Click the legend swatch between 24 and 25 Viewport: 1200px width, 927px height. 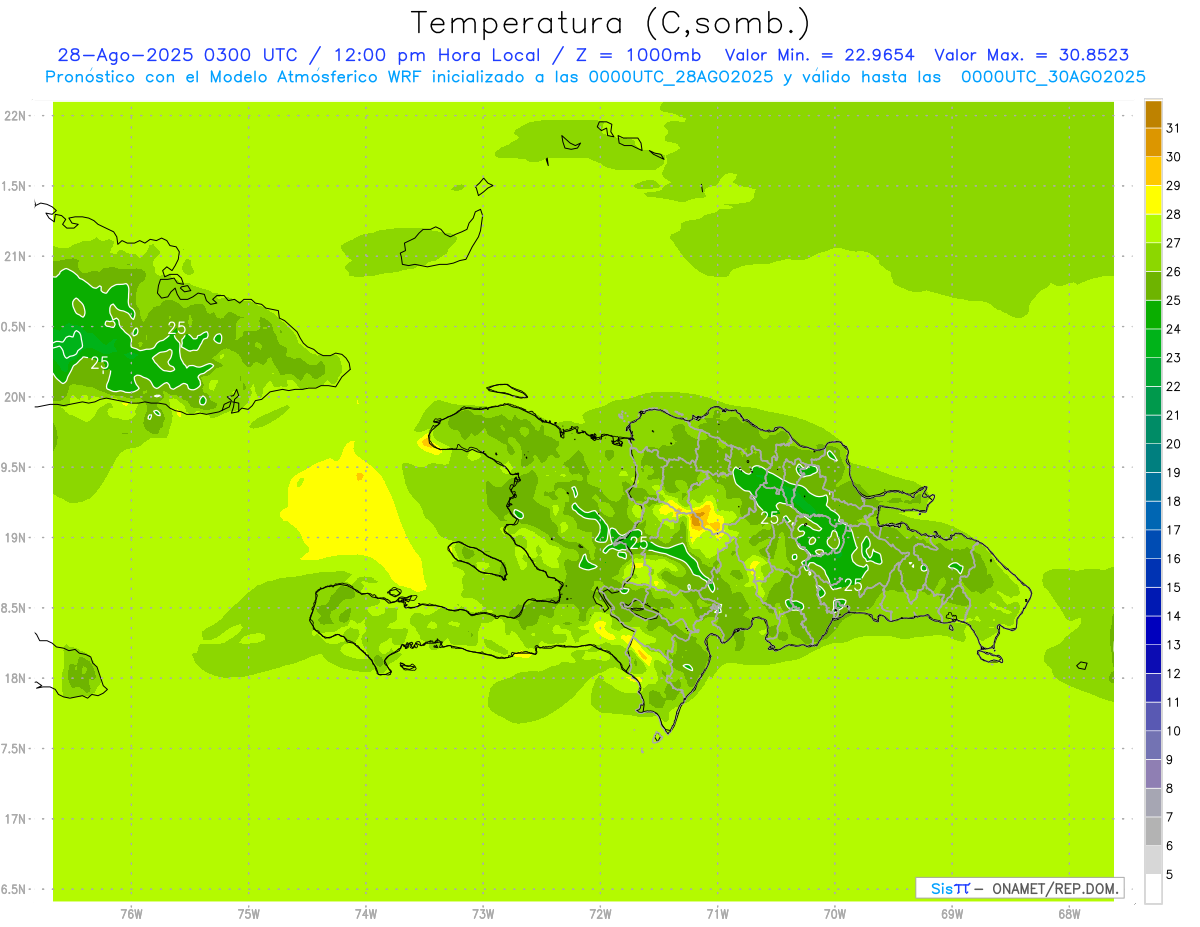[x=1153, y=315]
